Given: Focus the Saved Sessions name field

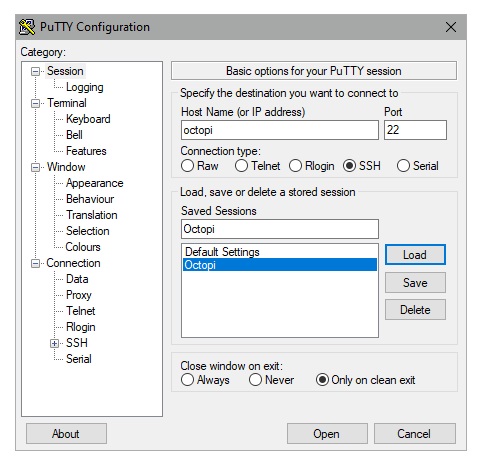Looking at the screenshot, I should pos(280,229).
